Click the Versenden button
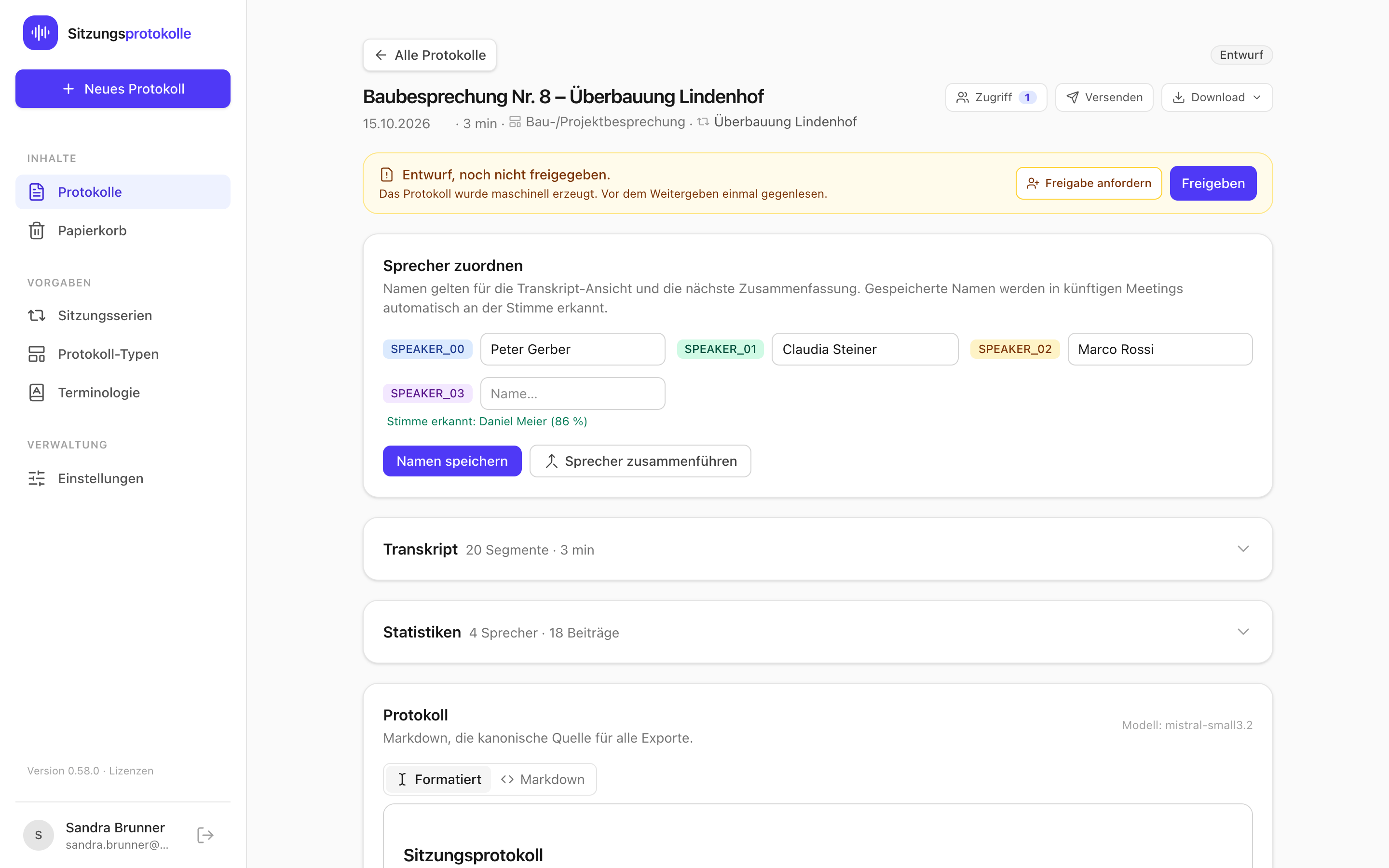 tap(1104, 97)
